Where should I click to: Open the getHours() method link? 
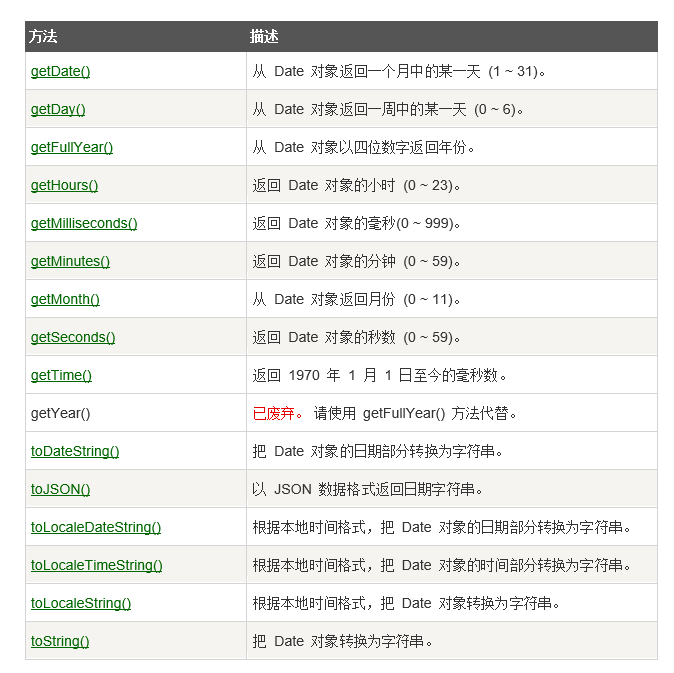[x=64, y=185]
